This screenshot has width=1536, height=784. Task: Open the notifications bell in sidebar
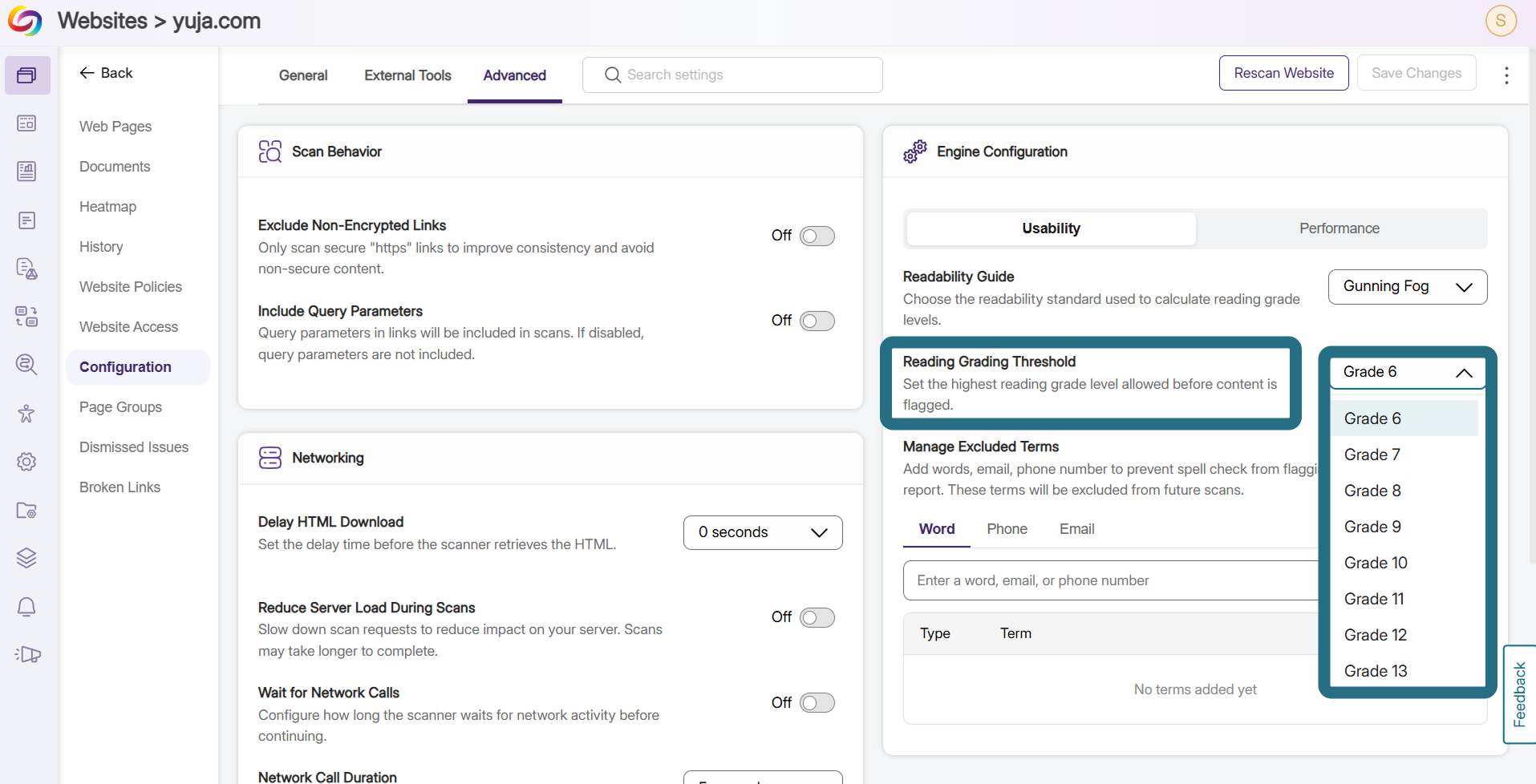click(x=26, y=607)
